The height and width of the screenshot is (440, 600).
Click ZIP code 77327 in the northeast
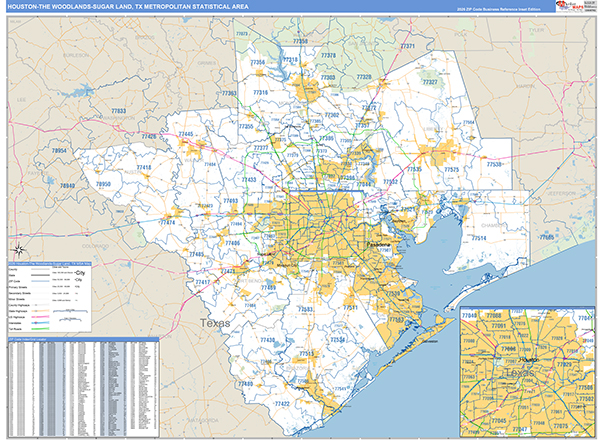(x=430, y=83)
